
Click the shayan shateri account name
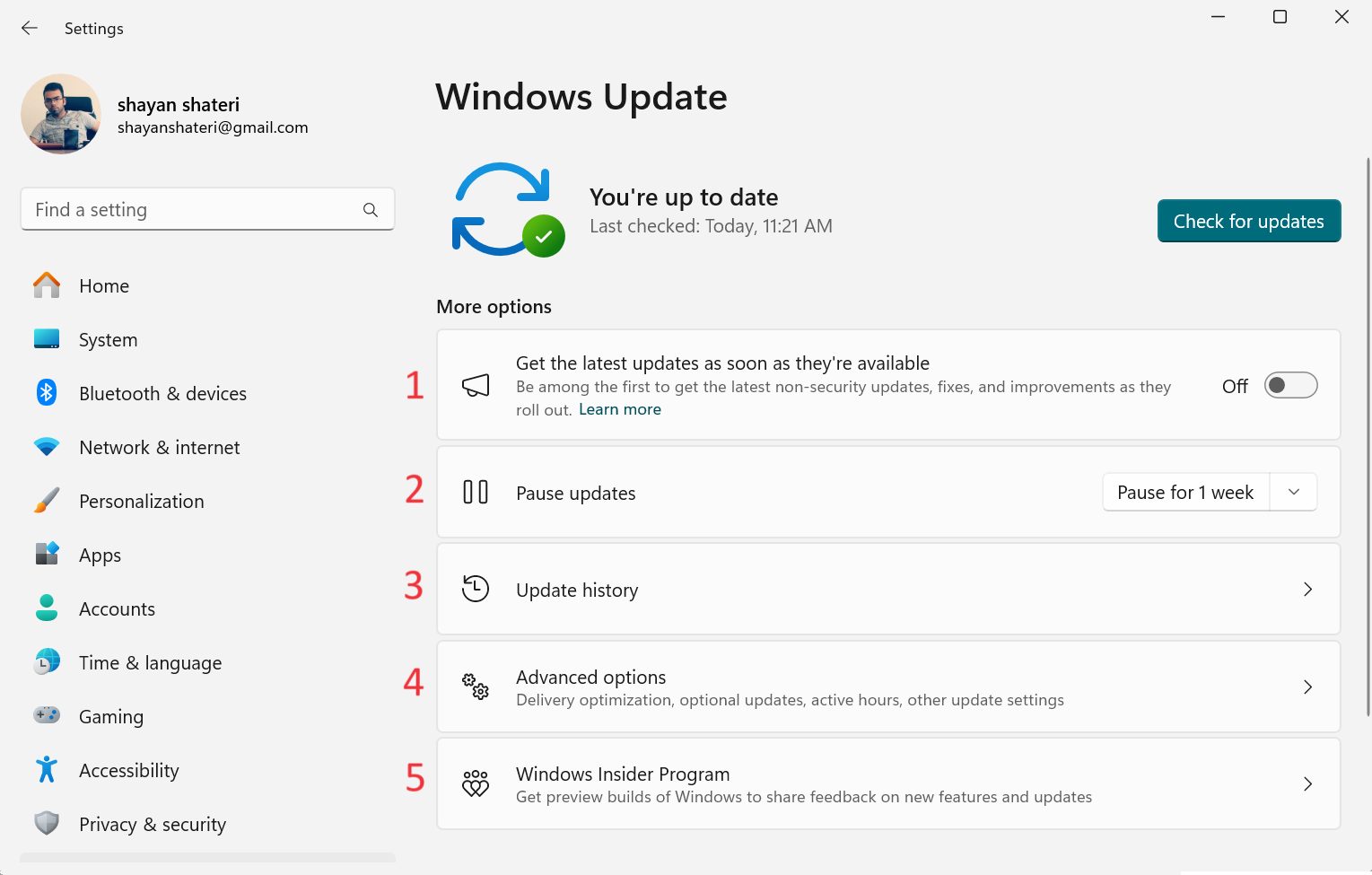coord(179,104)
